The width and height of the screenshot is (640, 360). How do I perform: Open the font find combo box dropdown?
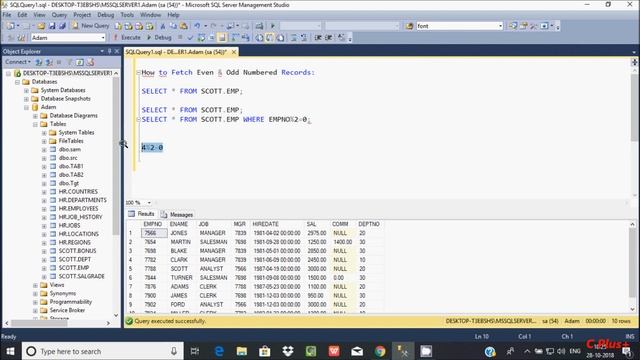click(500, 26)
